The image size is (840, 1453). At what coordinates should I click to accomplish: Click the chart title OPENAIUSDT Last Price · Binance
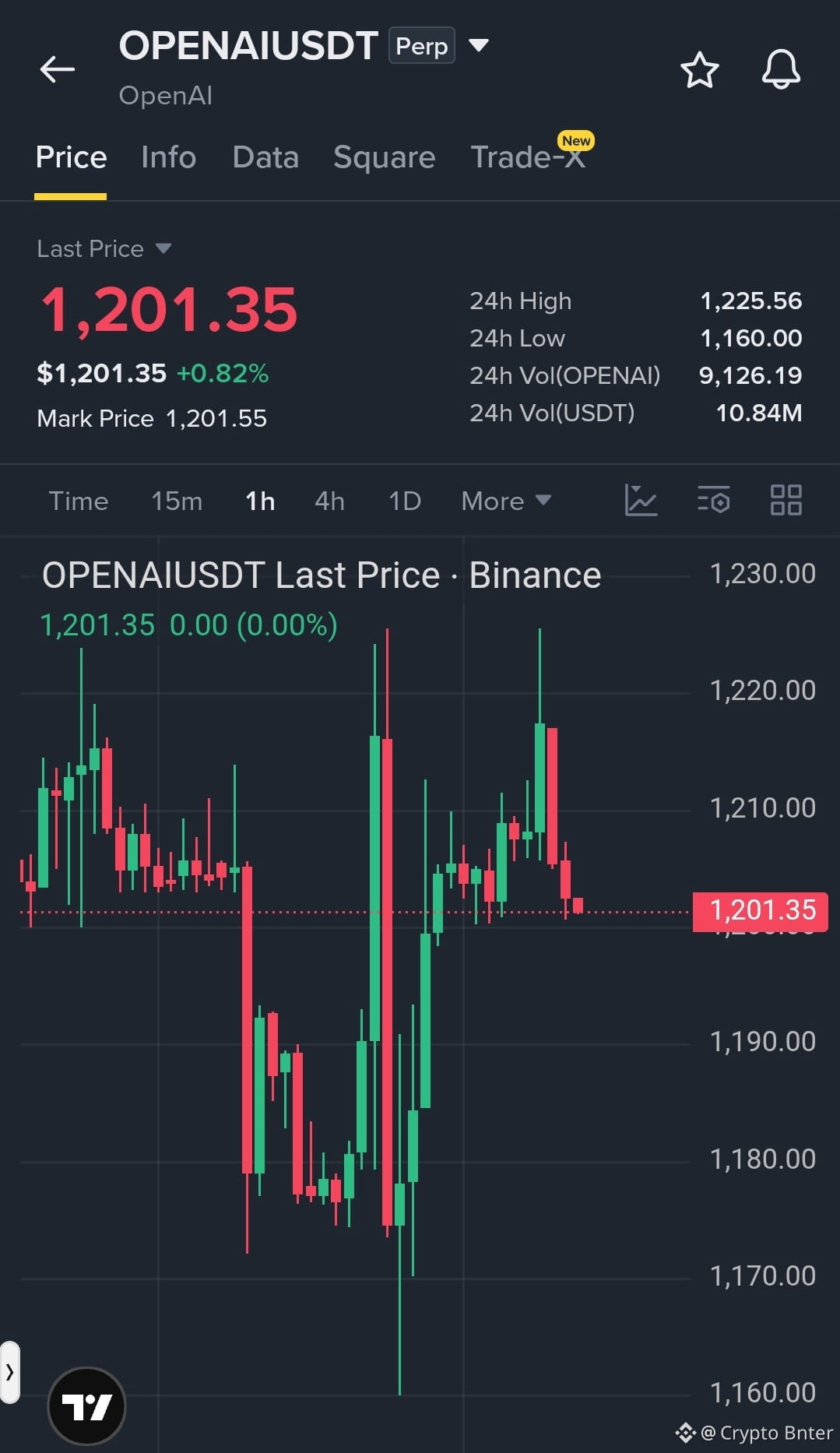tap(322, 575)
